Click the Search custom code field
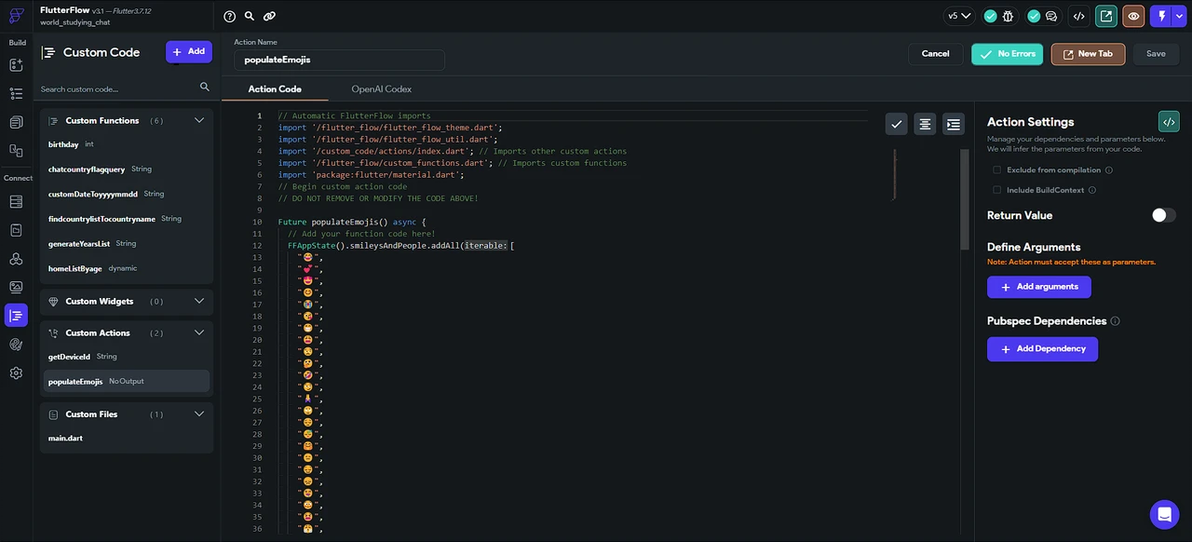 (118, 89)
